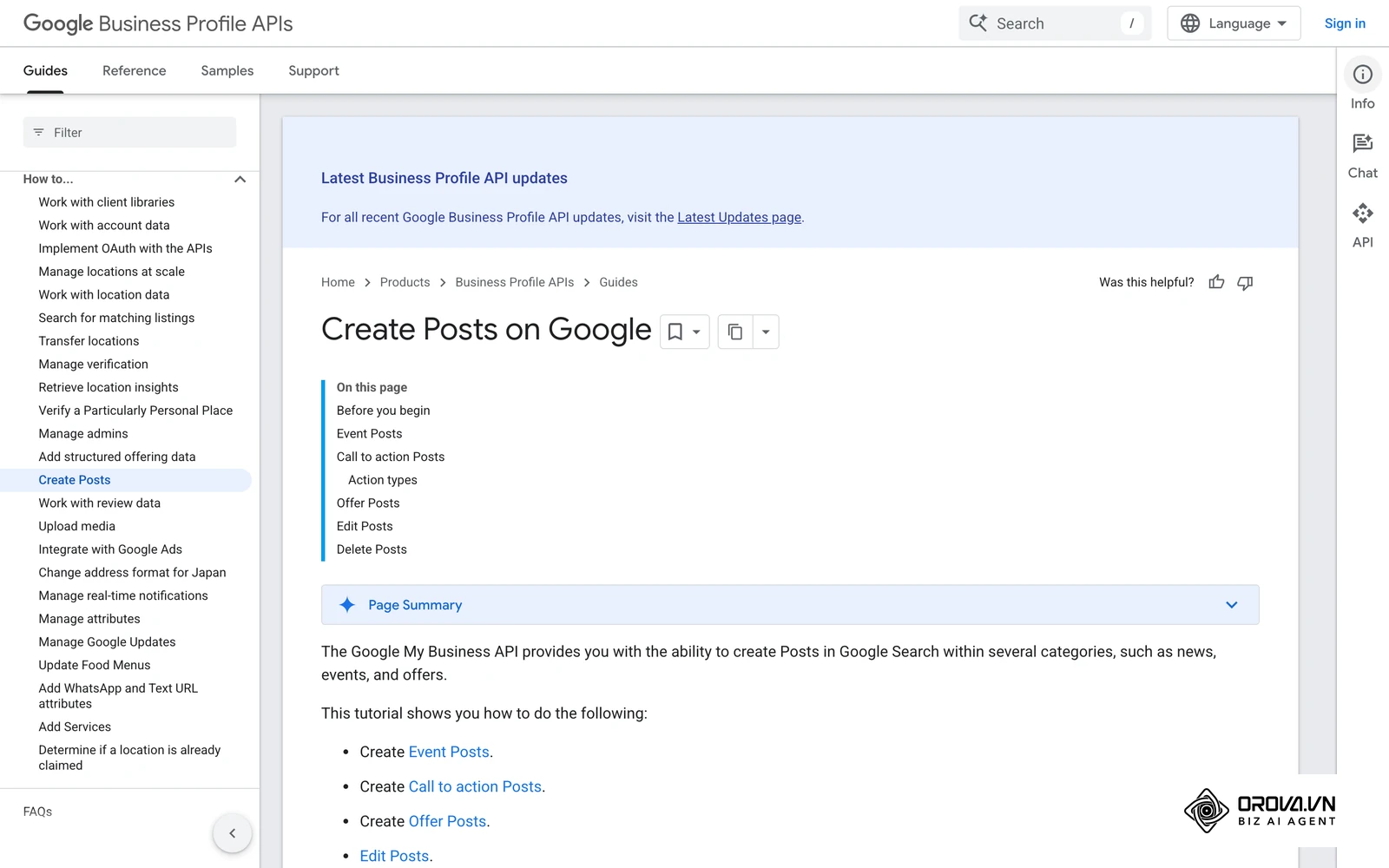
Task: Open the Language dropdown arrow
Action: click(1282, 23)
